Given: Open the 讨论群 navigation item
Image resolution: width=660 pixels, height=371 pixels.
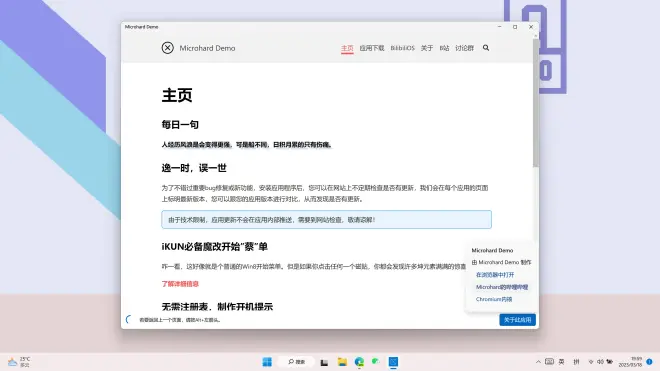Looking at the screenshot, I should click(464, 48).
